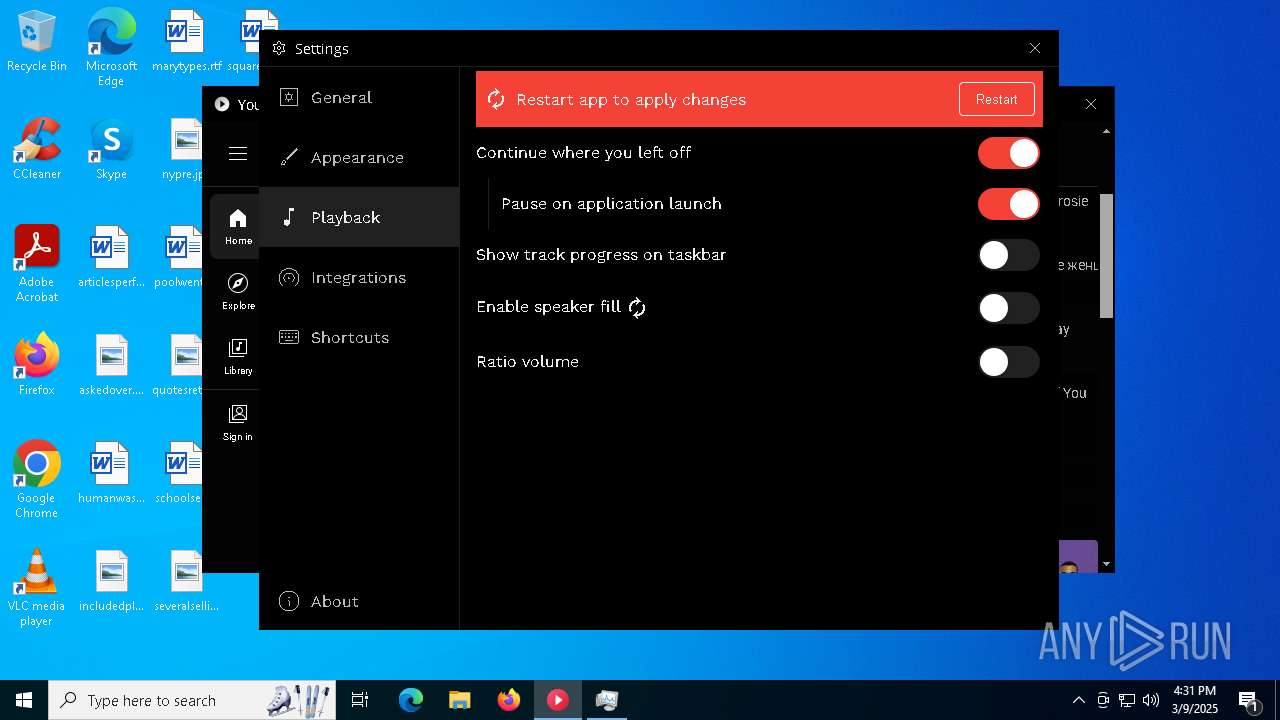
Task: Go to Home in YouTube Music sidebar
Action: click(238, 227)
